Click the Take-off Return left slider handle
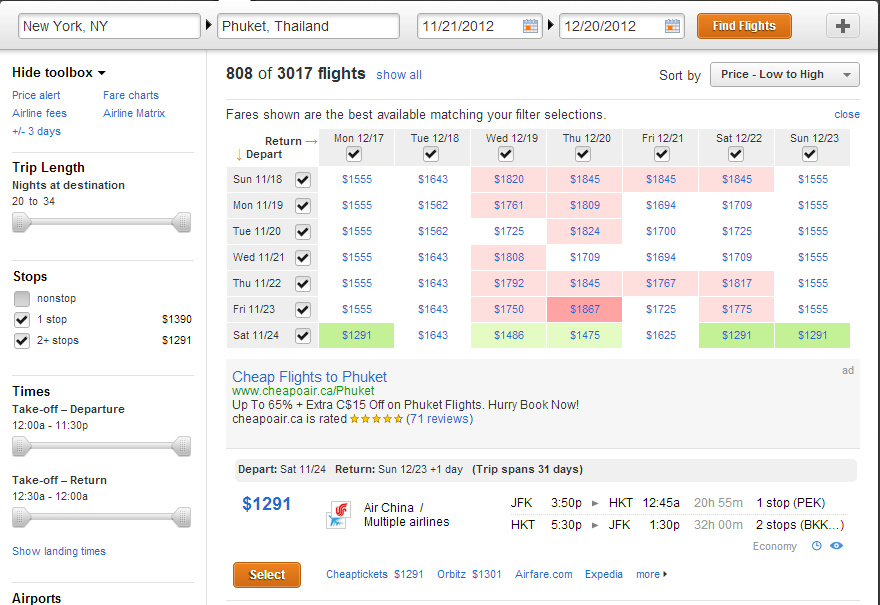Image resolution: width=880 pixels, height=605 pixels. [20, 517]
